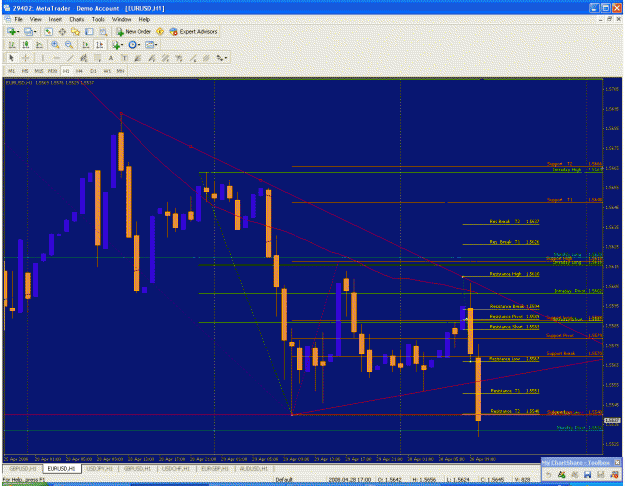Screen dimensions: 625x486
Task: Click the rightmost red icon in ChartShare Toolbox
Action: point(614,474)
